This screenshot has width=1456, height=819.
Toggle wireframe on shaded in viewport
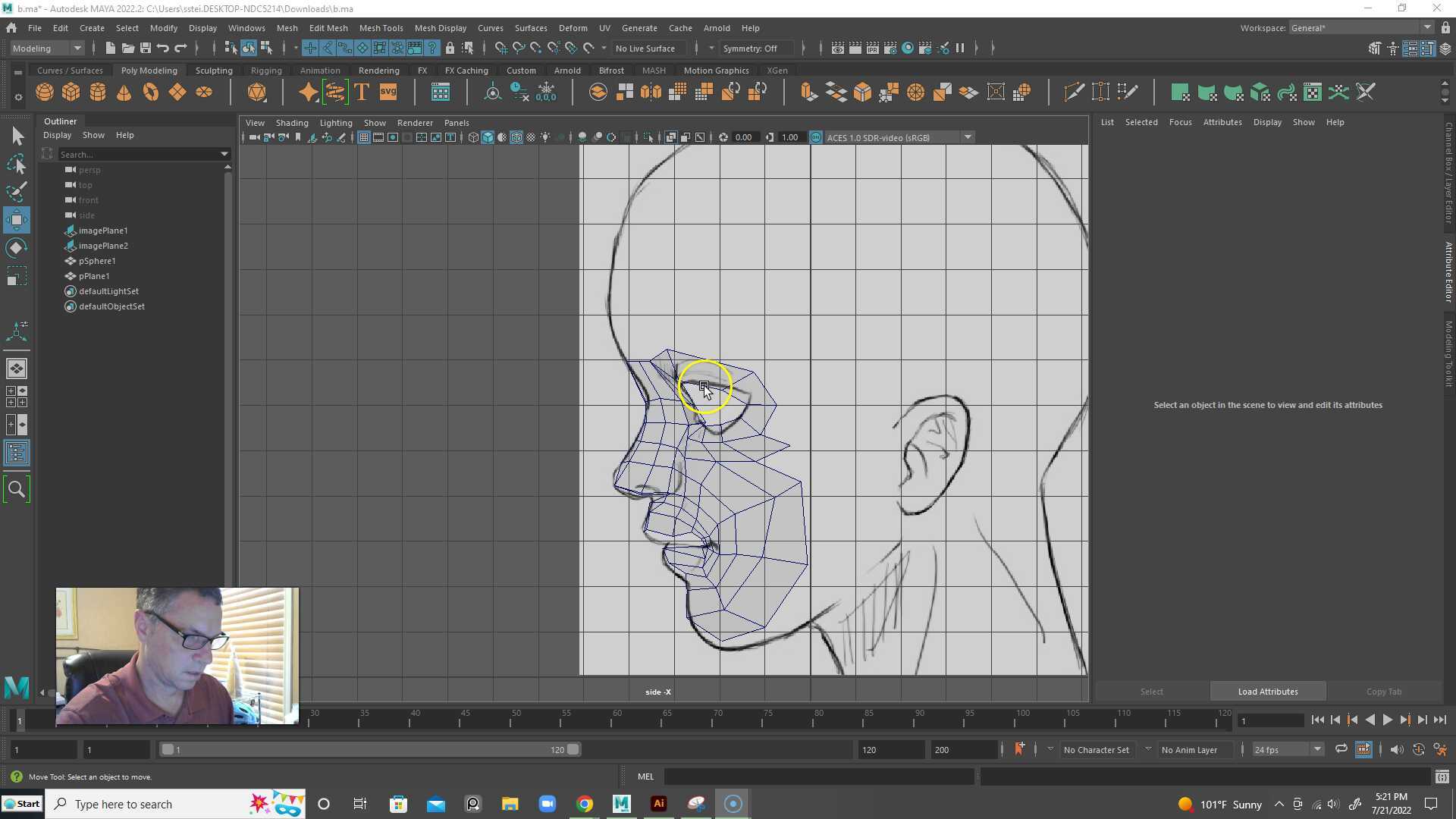[516, 137]
